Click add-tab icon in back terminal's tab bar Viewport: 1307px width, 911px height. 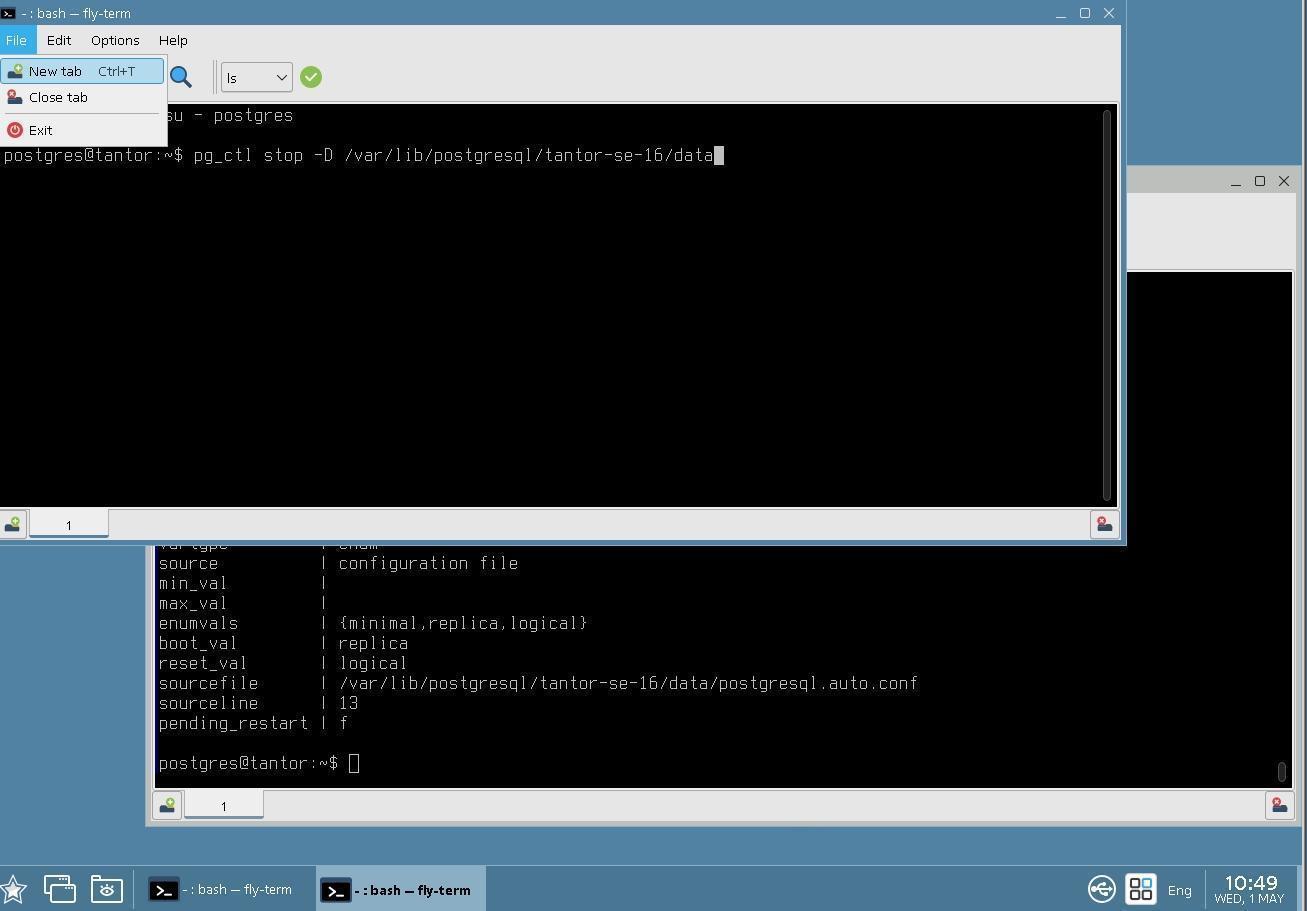point(167,806)
